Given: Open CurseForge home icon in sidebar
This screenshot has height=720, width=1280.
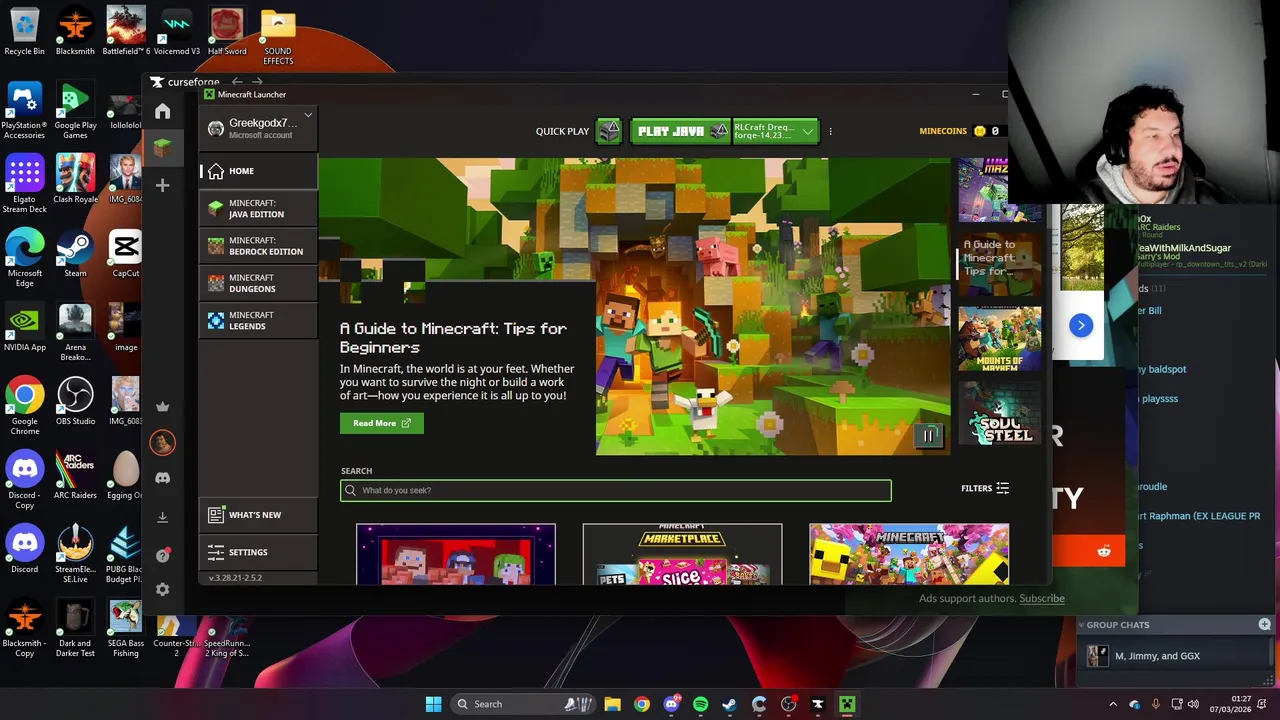Looking at the screenshot, I should (162, 112).
